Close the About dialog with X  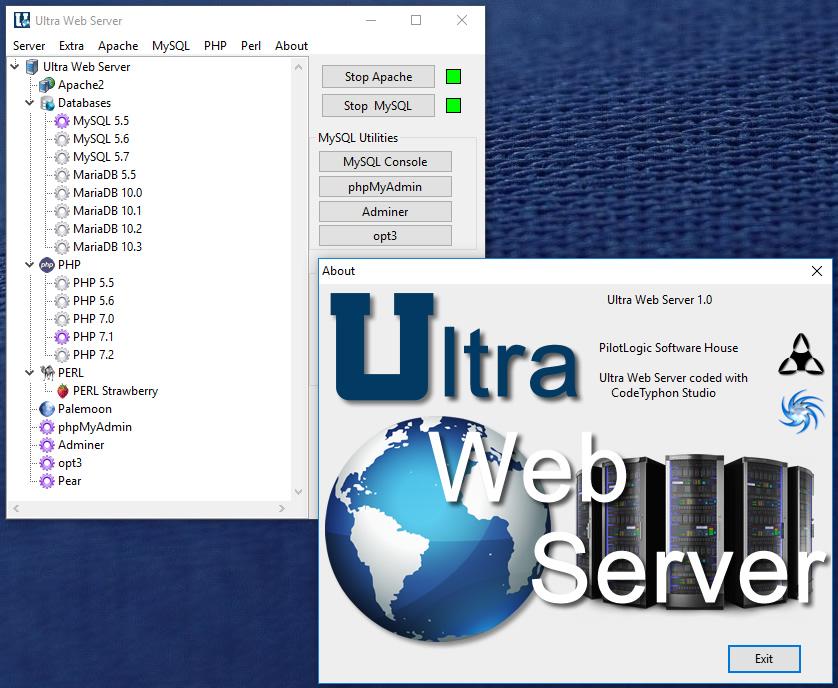pyautogui.click(x=817, y=271)
